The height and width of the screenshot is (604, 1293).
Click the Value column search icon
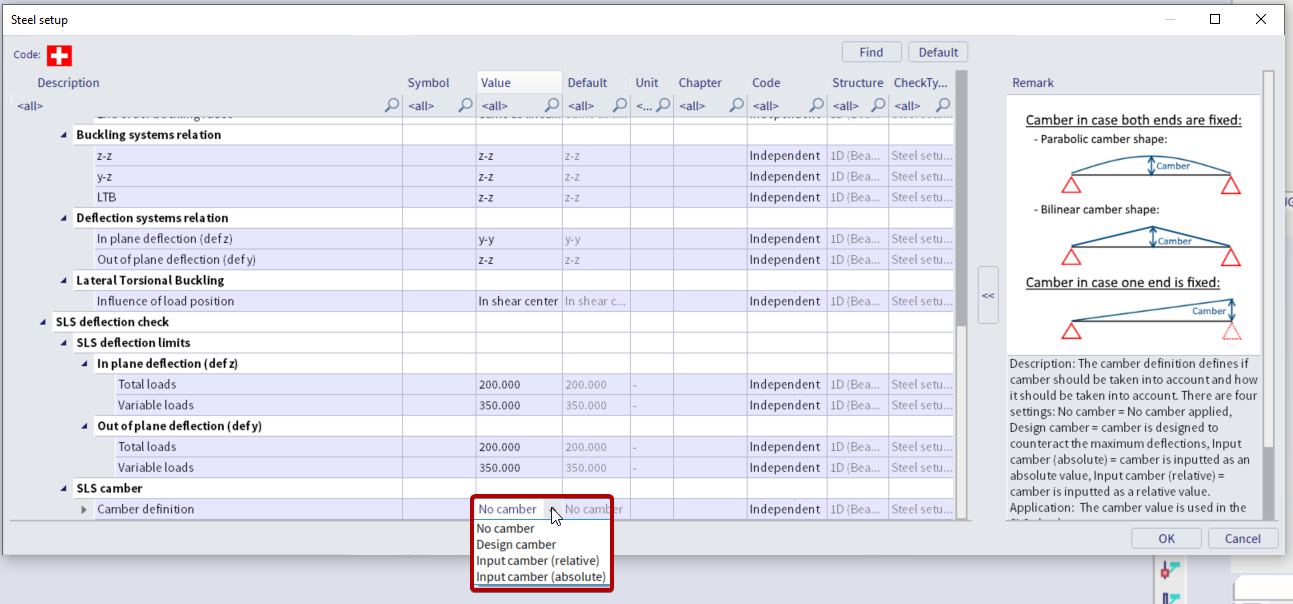(551, 105)
